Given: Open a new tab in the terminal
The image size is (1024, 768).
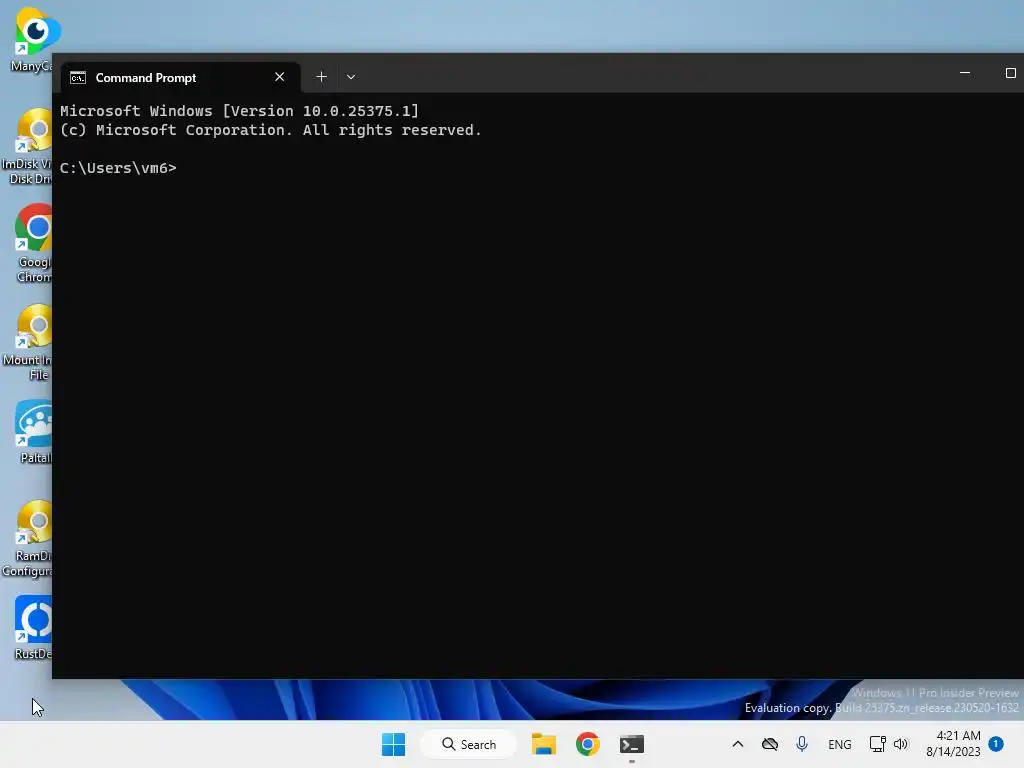Looking at the screenshot, I should pos(321,77).
